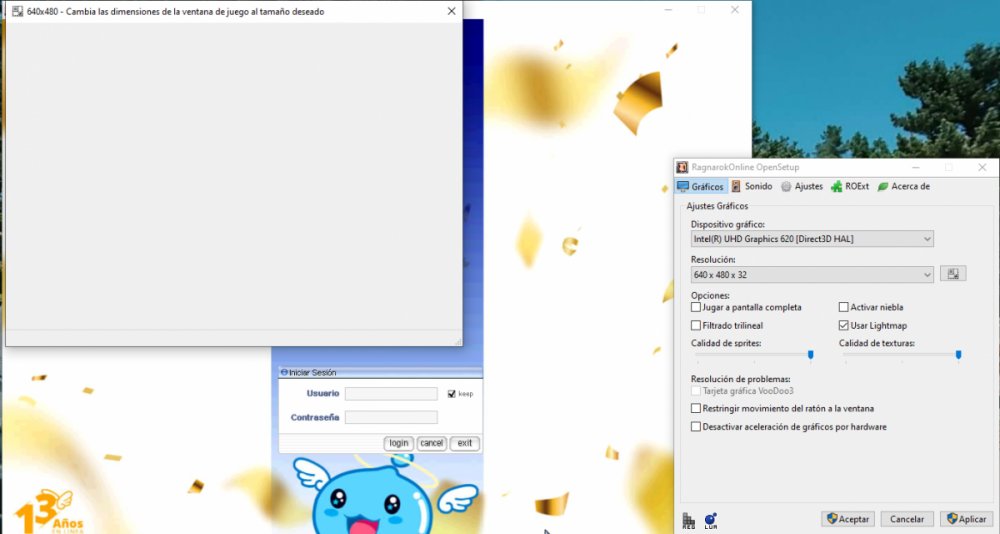
Task: Click the Calidad de sprites slider handle
Action: coord(810,354)
